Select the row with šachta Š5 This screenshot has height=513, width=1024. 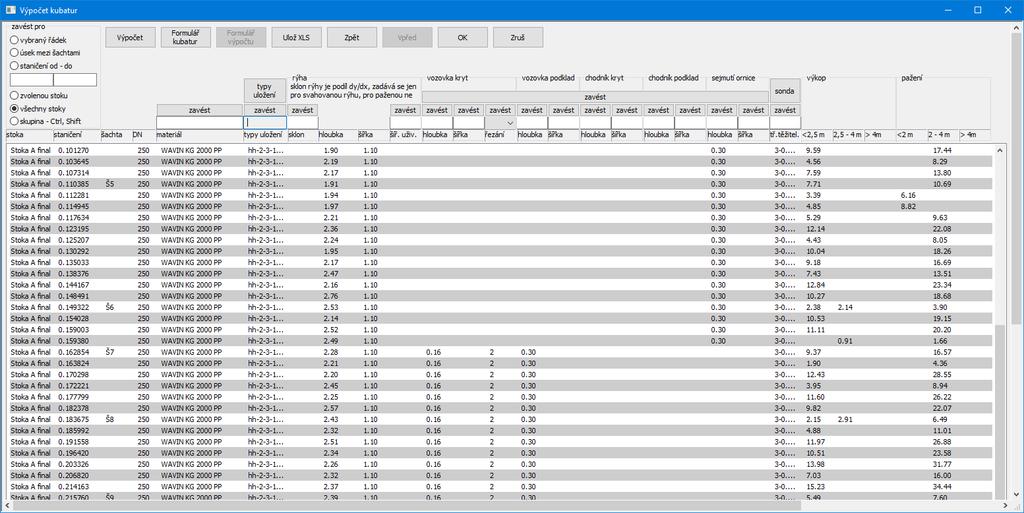coord(500,184)
